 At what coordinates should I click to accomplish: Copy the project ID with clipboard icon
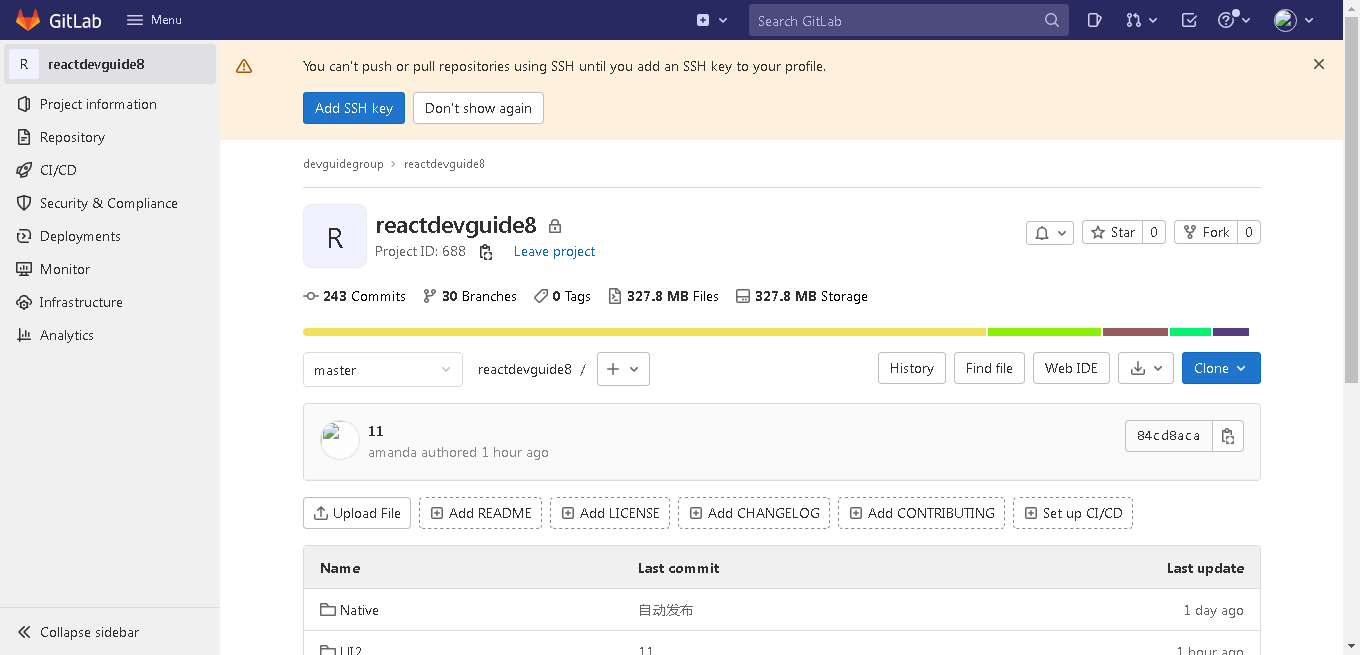(x=486, y=252)
